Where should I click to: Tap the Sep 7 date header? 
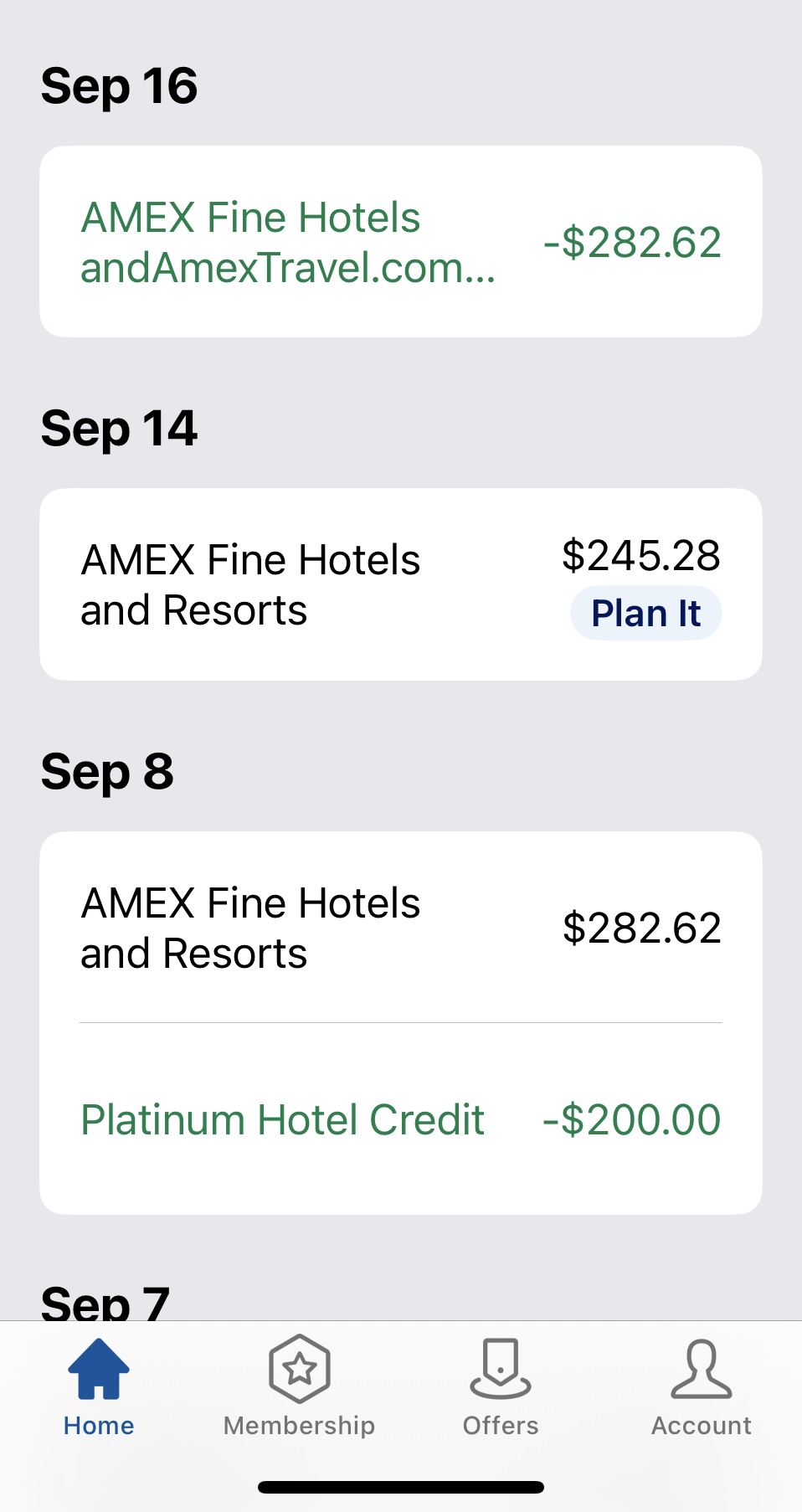(105, 1302)
